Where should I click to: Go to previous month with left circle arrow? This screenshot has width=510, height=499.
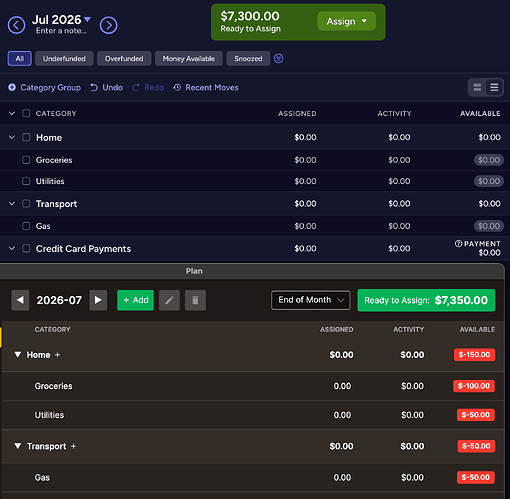(x=16, y=25)
